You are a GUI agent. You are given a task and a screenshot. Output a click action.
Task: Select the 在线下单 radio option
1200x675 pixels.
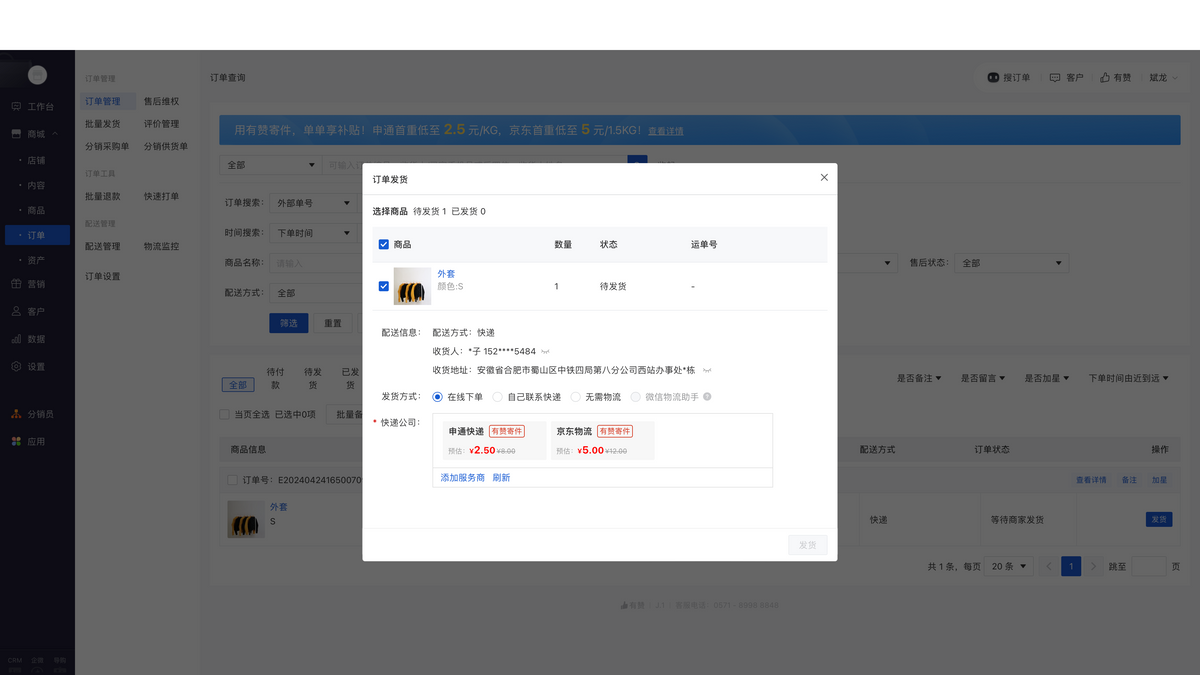click(x=437, y=397)
